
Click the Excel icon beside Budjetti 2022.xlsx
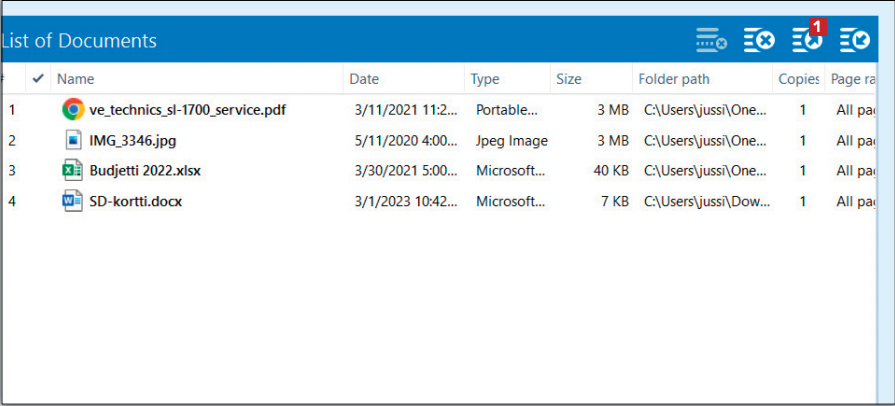click(72, 170)
